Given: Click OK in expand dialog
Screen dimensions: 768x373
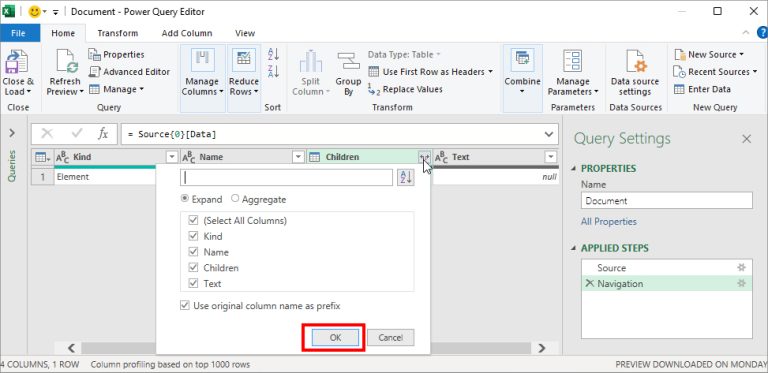Looking at the screenshot, I should coord(336,338).
